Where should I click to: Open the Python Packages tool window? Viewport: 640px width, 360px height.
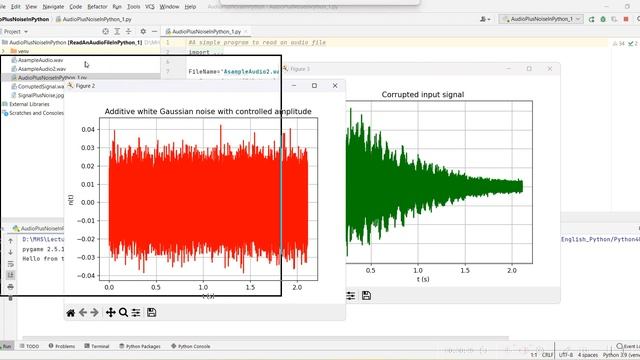[140, 346]
